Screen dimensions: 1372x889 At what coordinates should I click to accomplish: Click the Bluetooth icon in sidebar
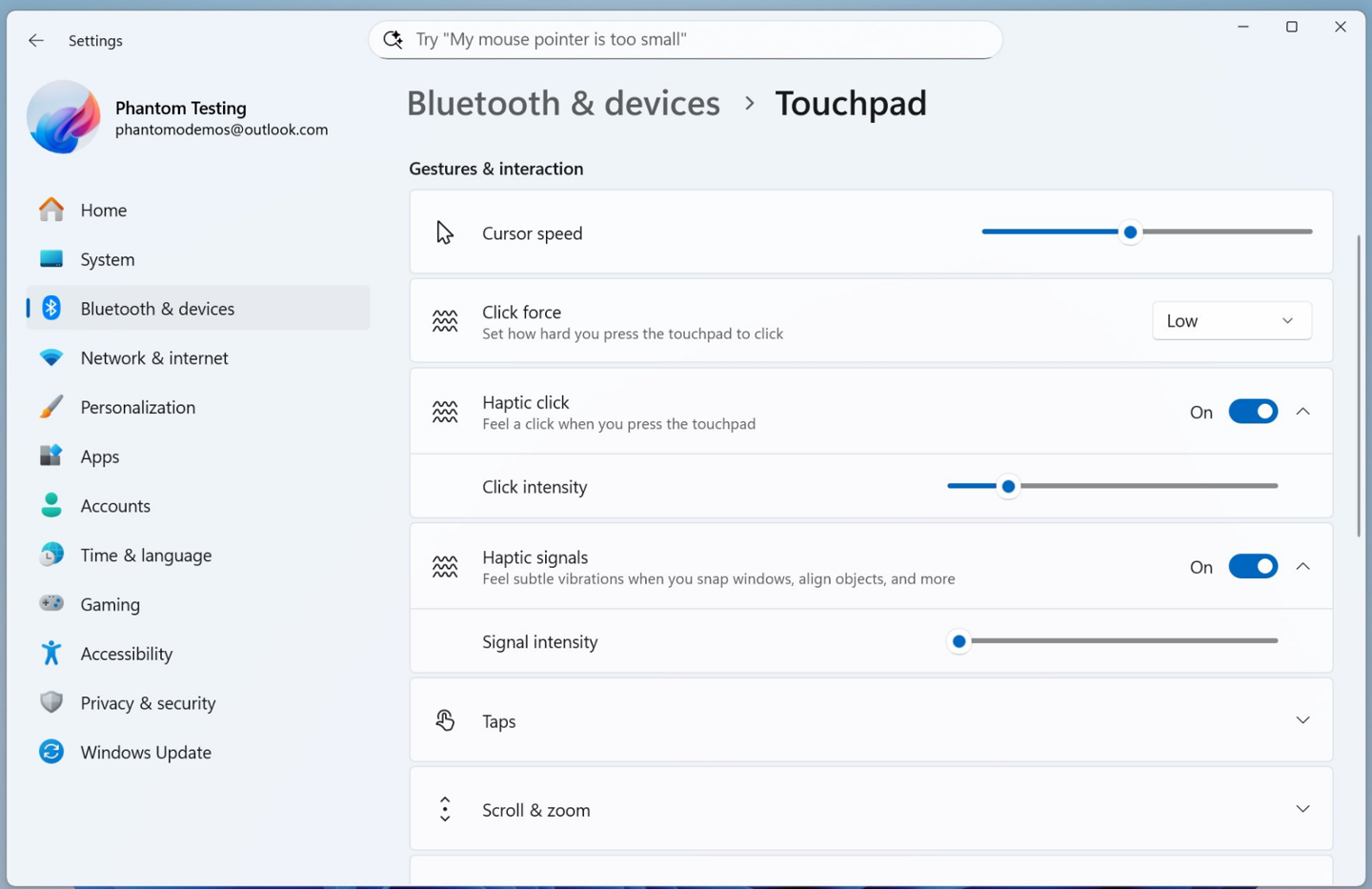51,308
